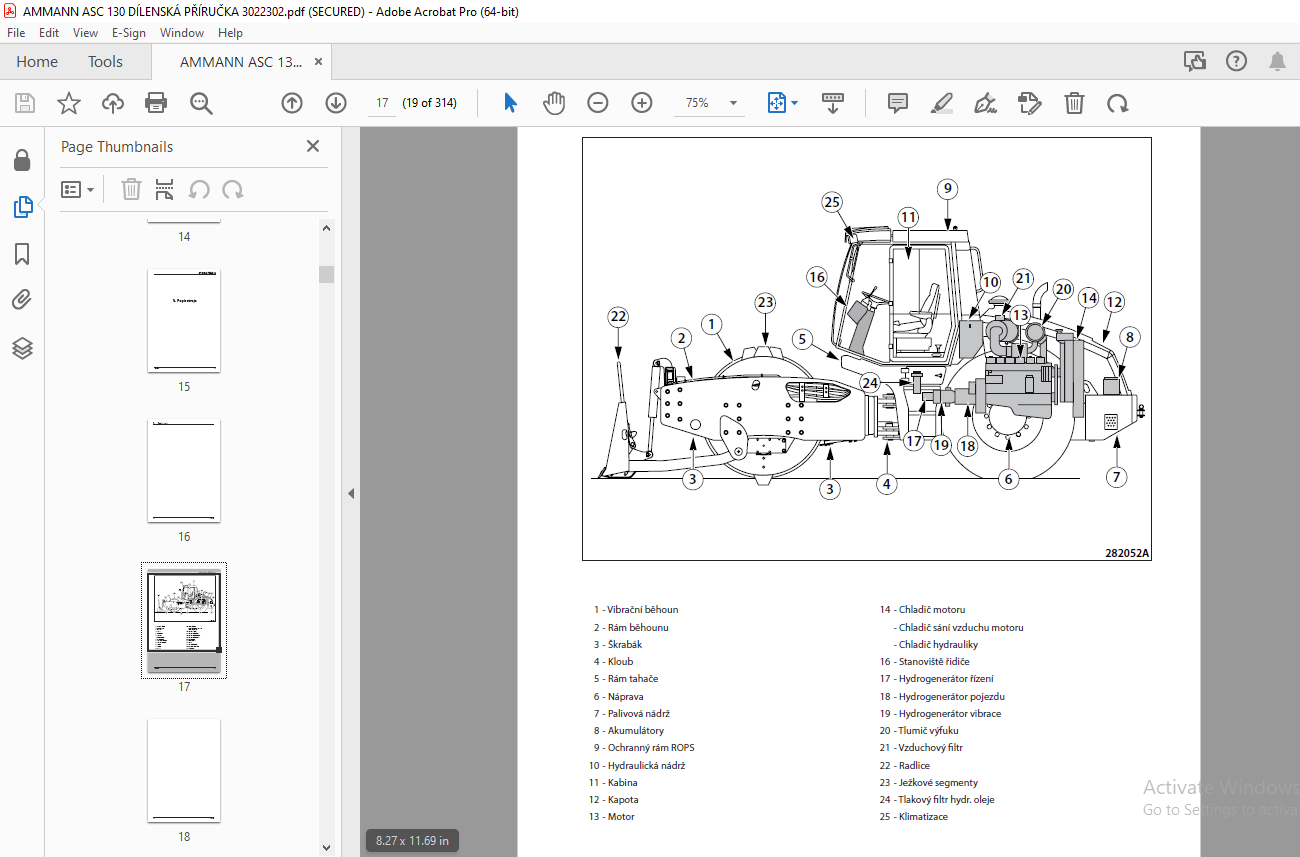Close the AMMANN ASC 13... document tab

(319, 62)
